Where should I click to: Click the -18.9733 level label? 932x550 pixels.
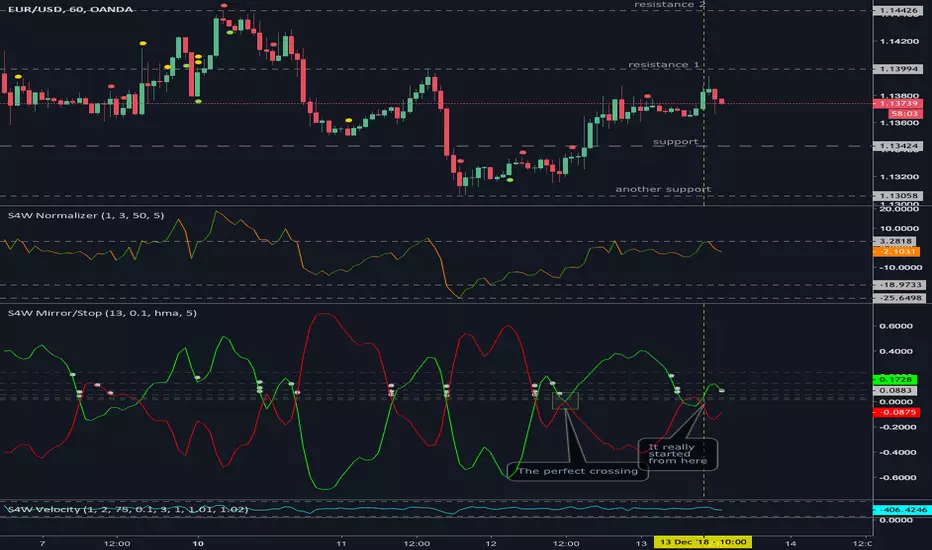click(899, 285)
